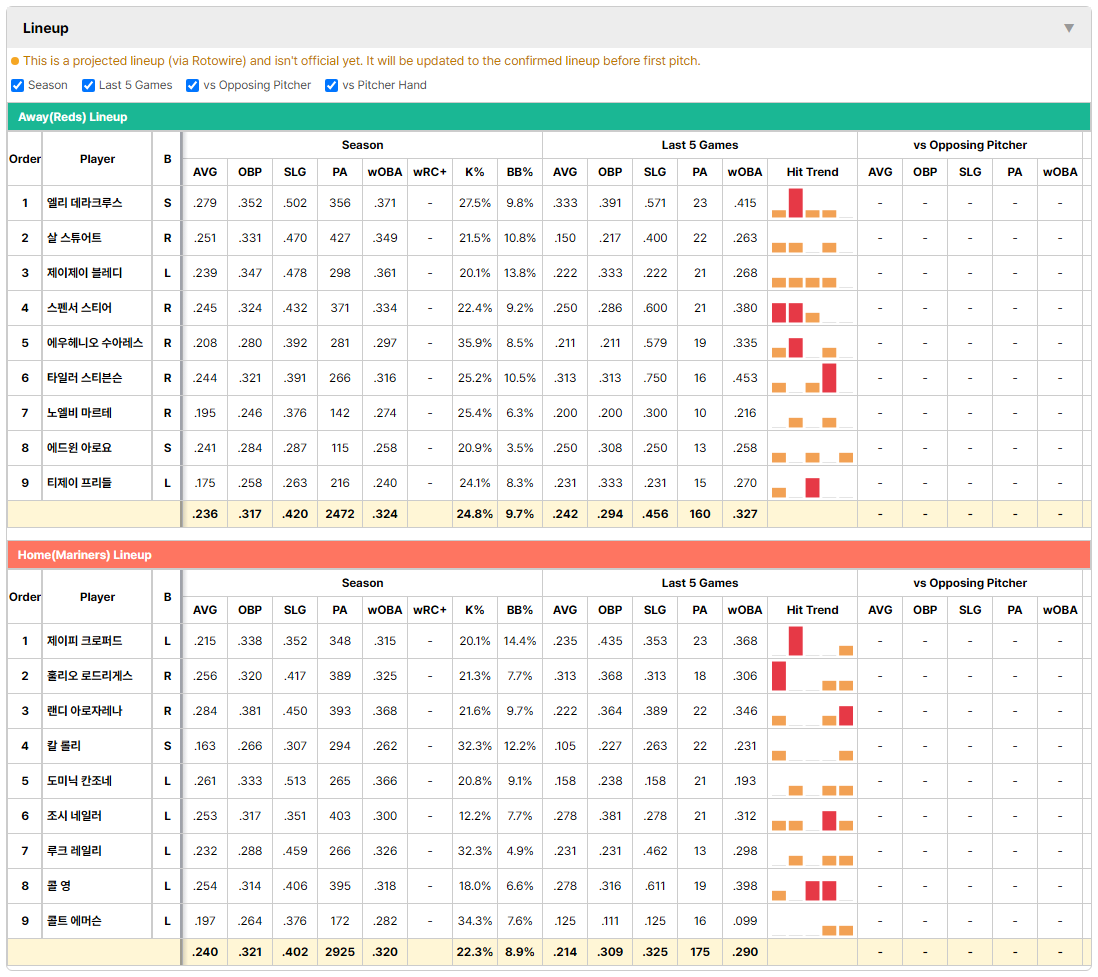Sort Mariners table by K% column header
The image size is (1098, 977).
[475, 610]
